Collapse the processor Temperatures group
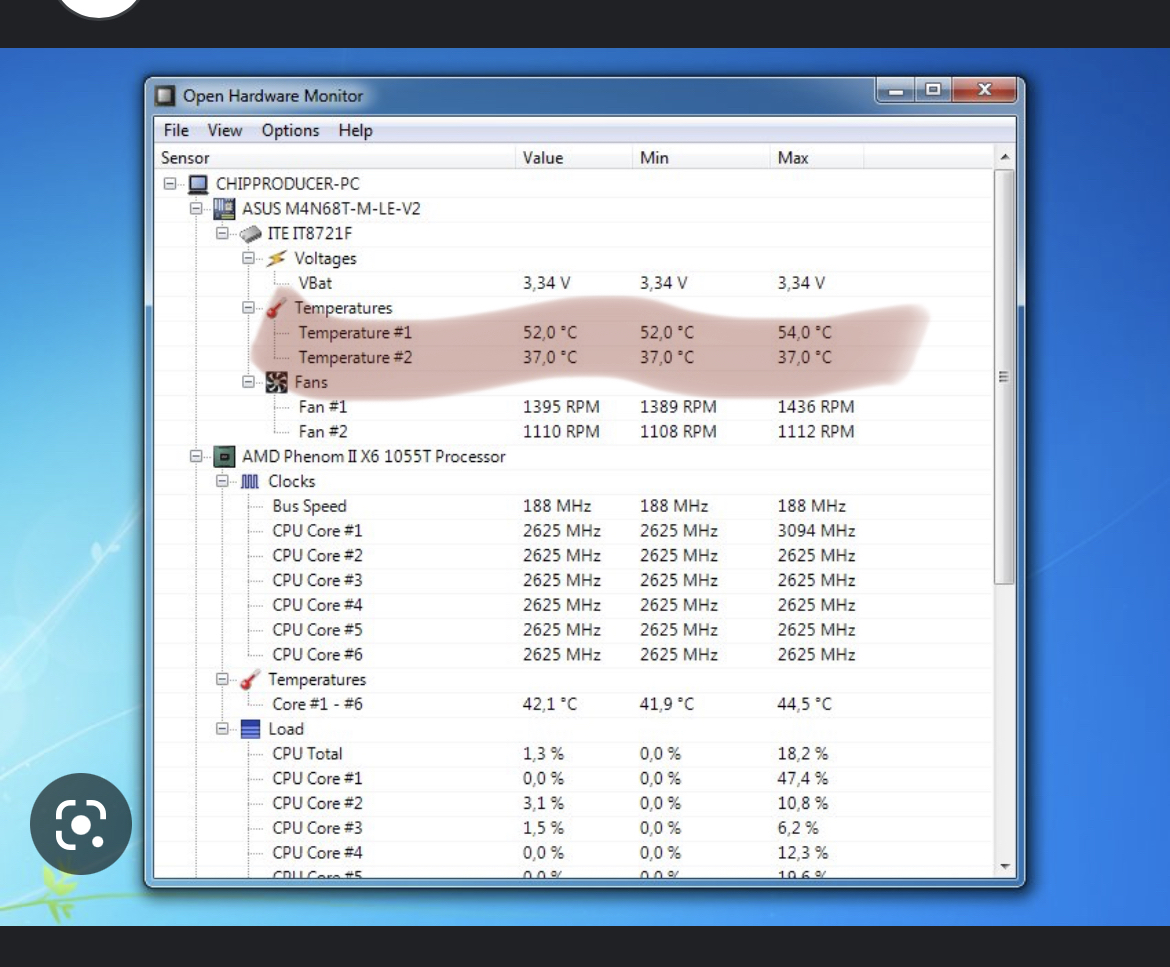The height and width of the screenshot is (967, 1170). pos(222,679)
